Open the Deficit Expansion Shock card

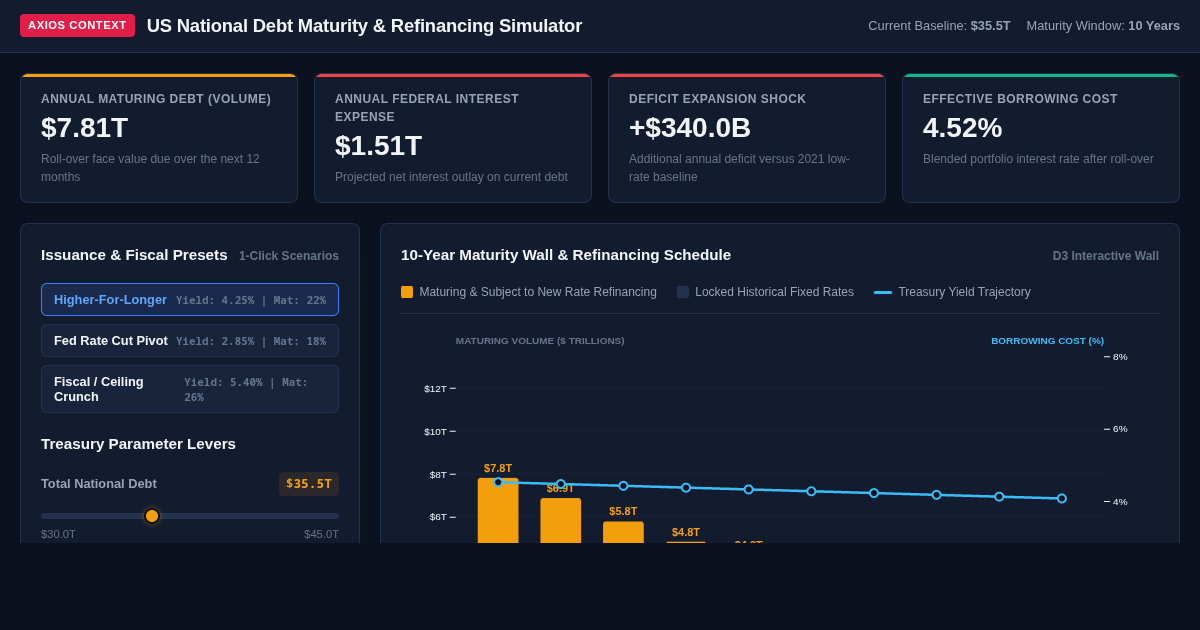747,138
